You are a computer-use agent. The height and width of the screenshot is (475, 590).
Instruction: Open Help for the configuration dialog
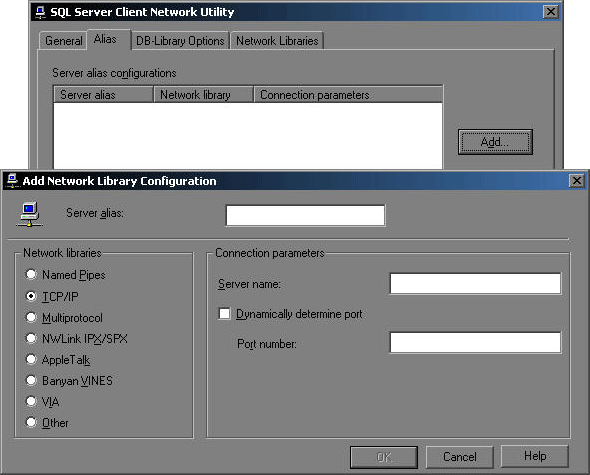(535, 456)
